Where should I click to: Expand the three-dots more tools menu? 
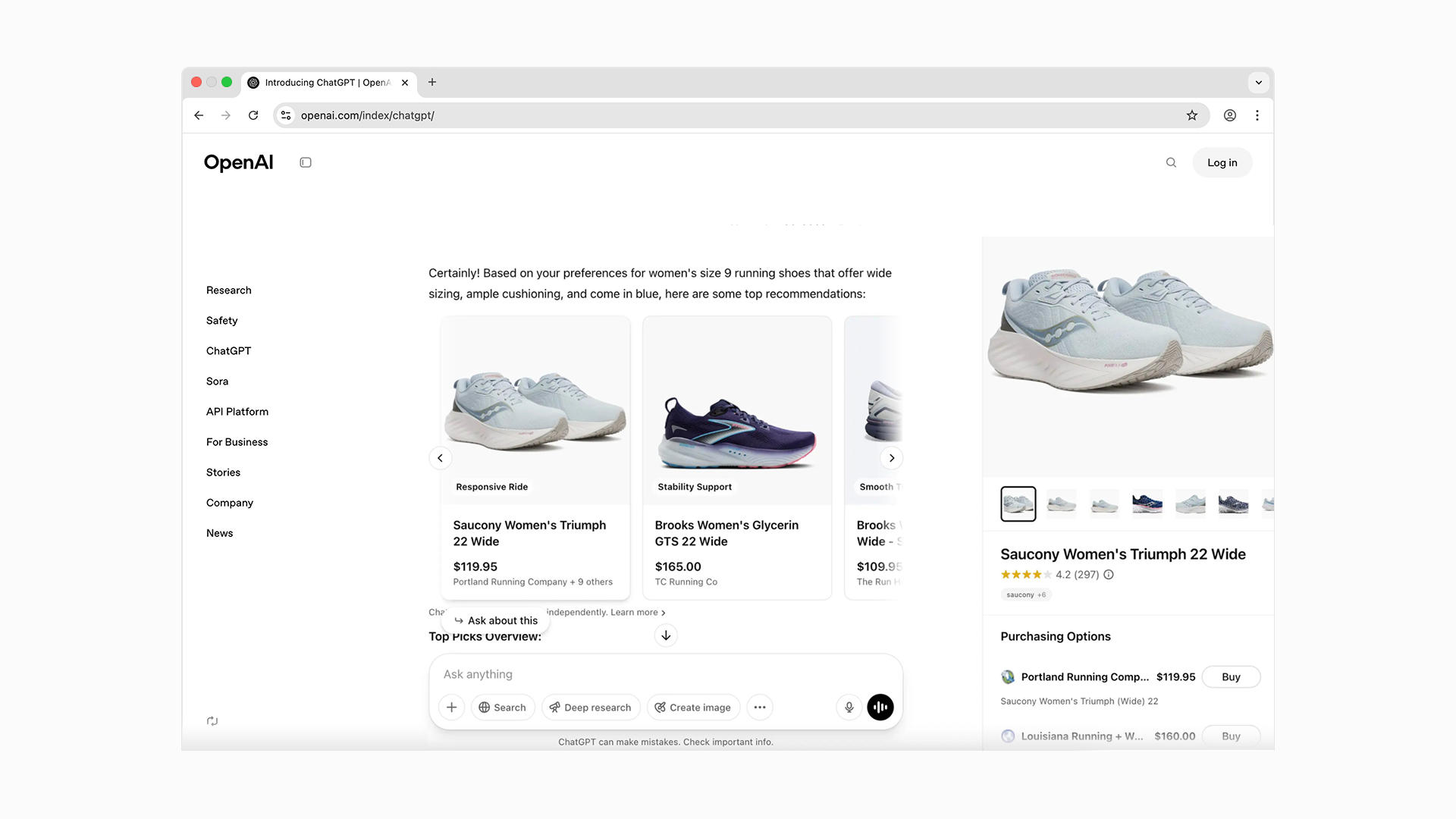click(x=759, y=708)
